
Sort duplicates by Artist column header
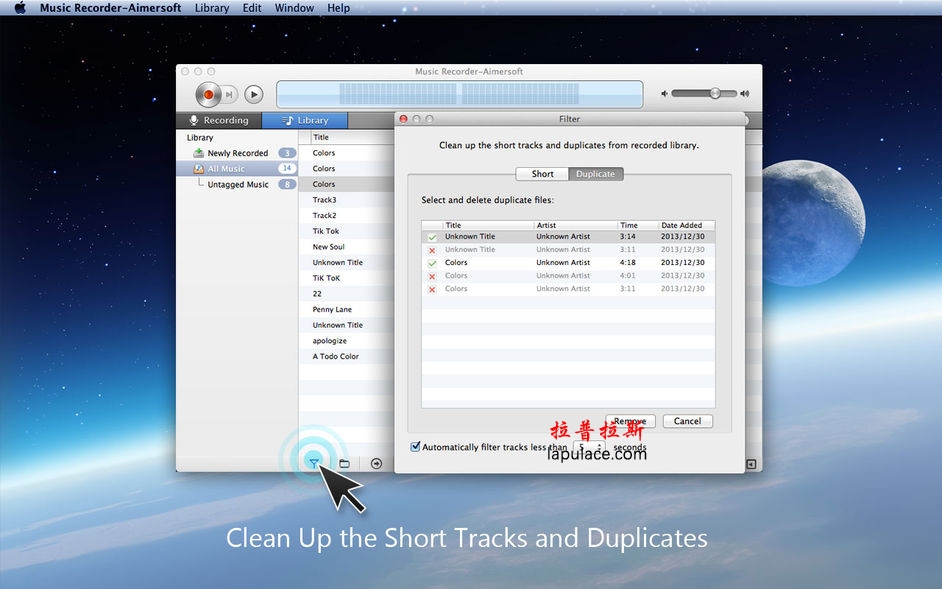click(x=575, y=225)
